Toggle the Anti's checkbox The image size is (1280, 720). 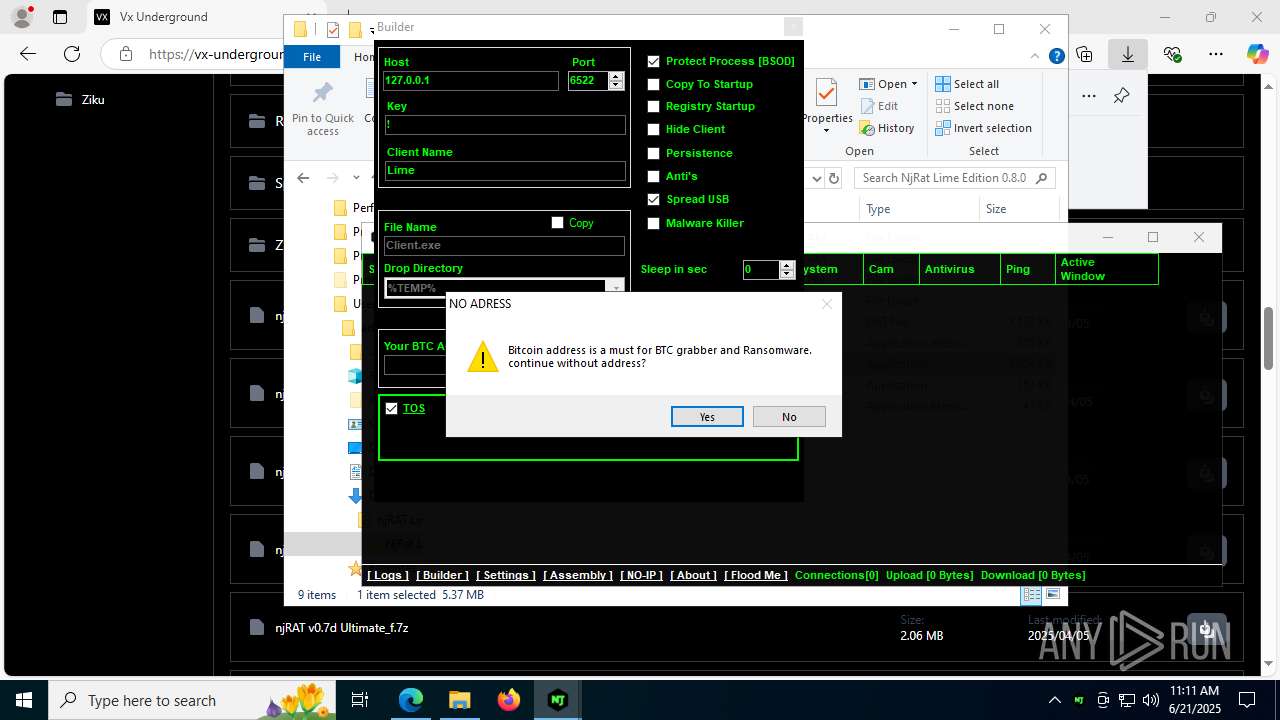pos(654,176)
